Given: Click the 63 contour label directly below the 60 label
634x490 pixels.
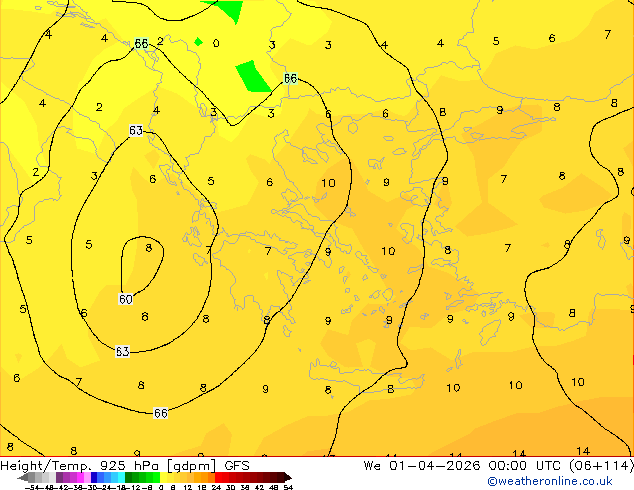Looking at the screenshot, I should coord(123,351).
